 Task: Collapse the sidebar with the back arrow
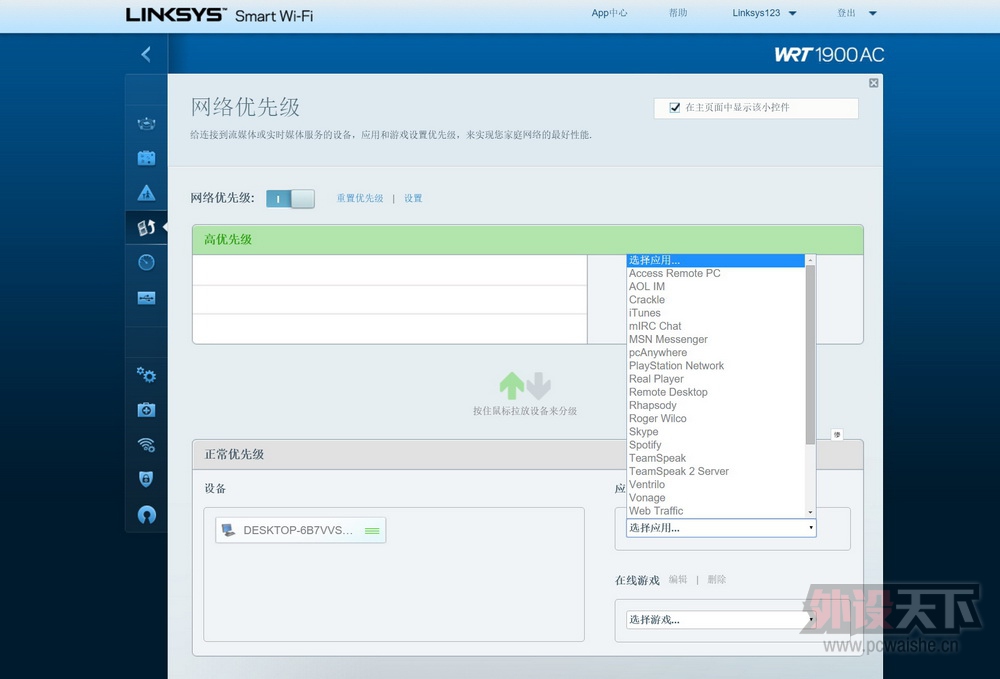146,54
